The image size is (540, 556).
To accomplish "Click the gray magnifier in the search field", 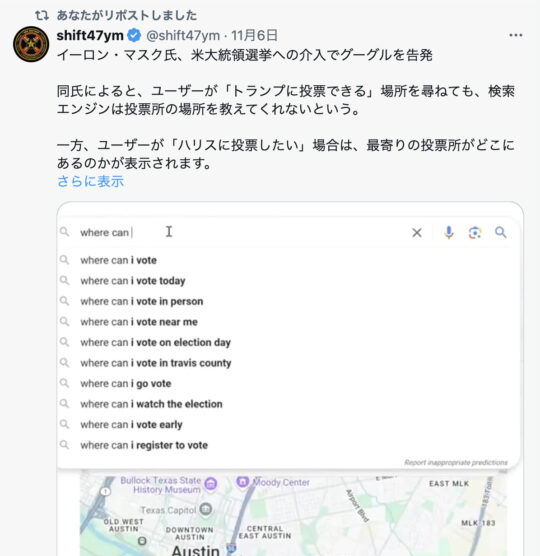I will [x=64, y=232].
